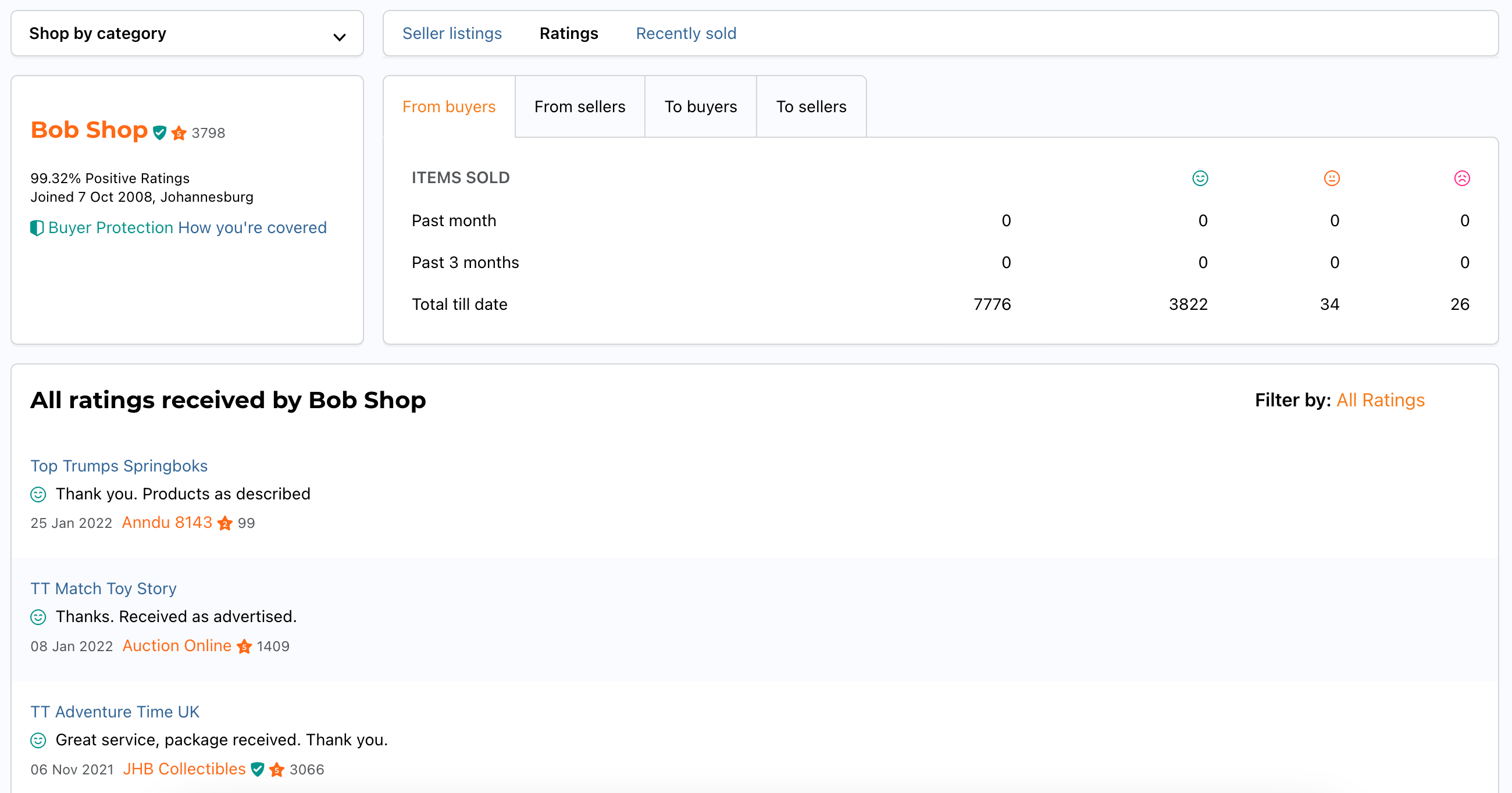Click the Buyer Protection shield icon
Image resolution: width=1512 pixels, height=793 pixels.
click(x=37, y=228)
